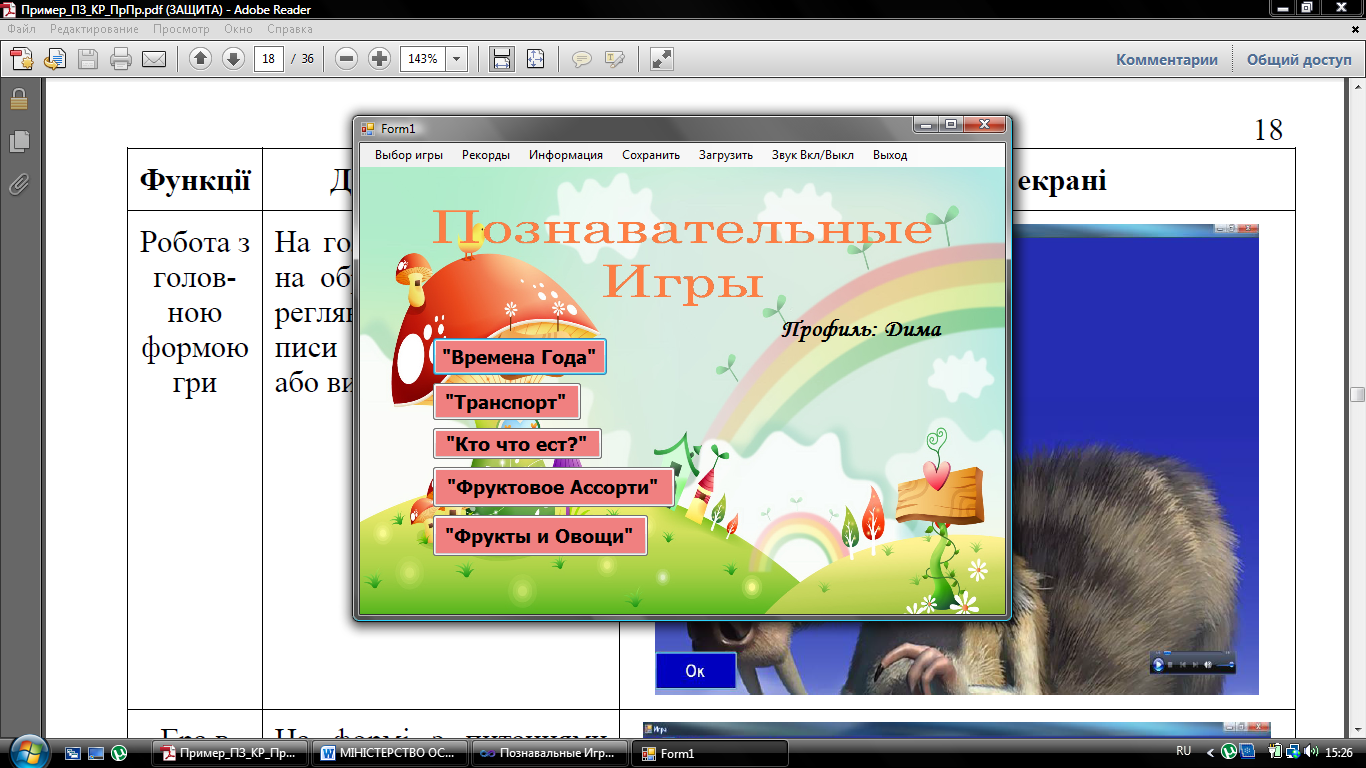Click the security lock icon in side panel
Image resolution: width=1366 pixels, height=768 pixels.
point(18,98)
